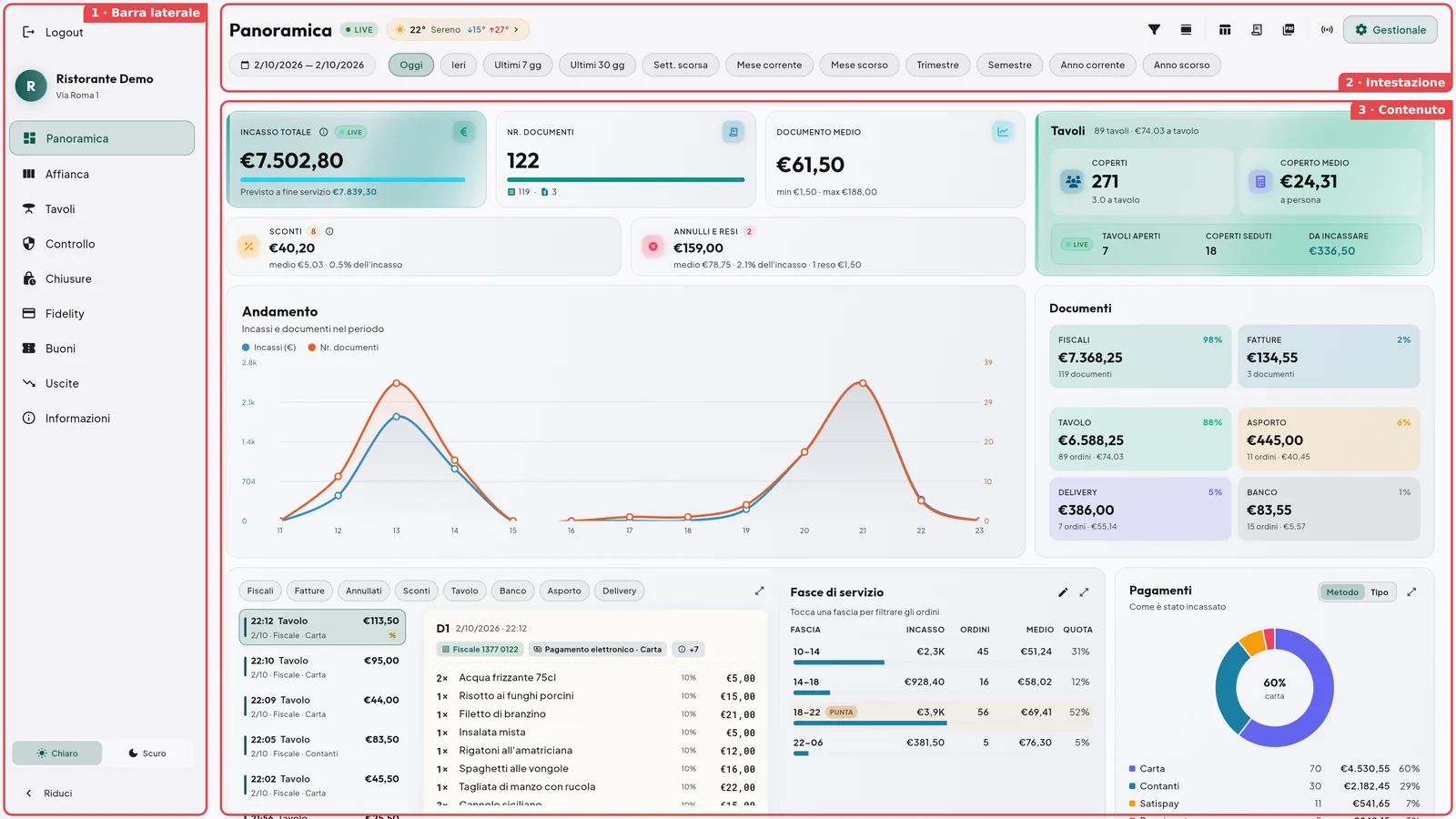The image size is (1456, 819).
Task: Expand the documents list panel
Action: [760, 591]
